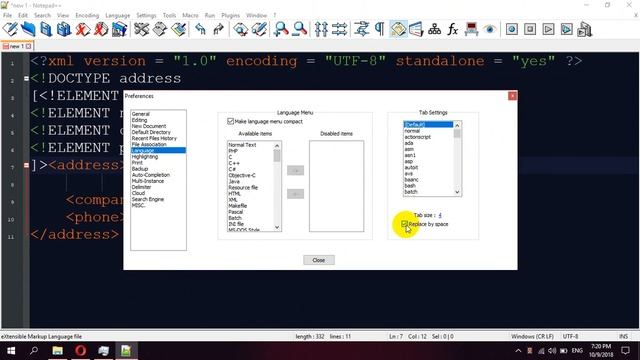Open File Explorer from taskbar

click(x=57, y=351)
